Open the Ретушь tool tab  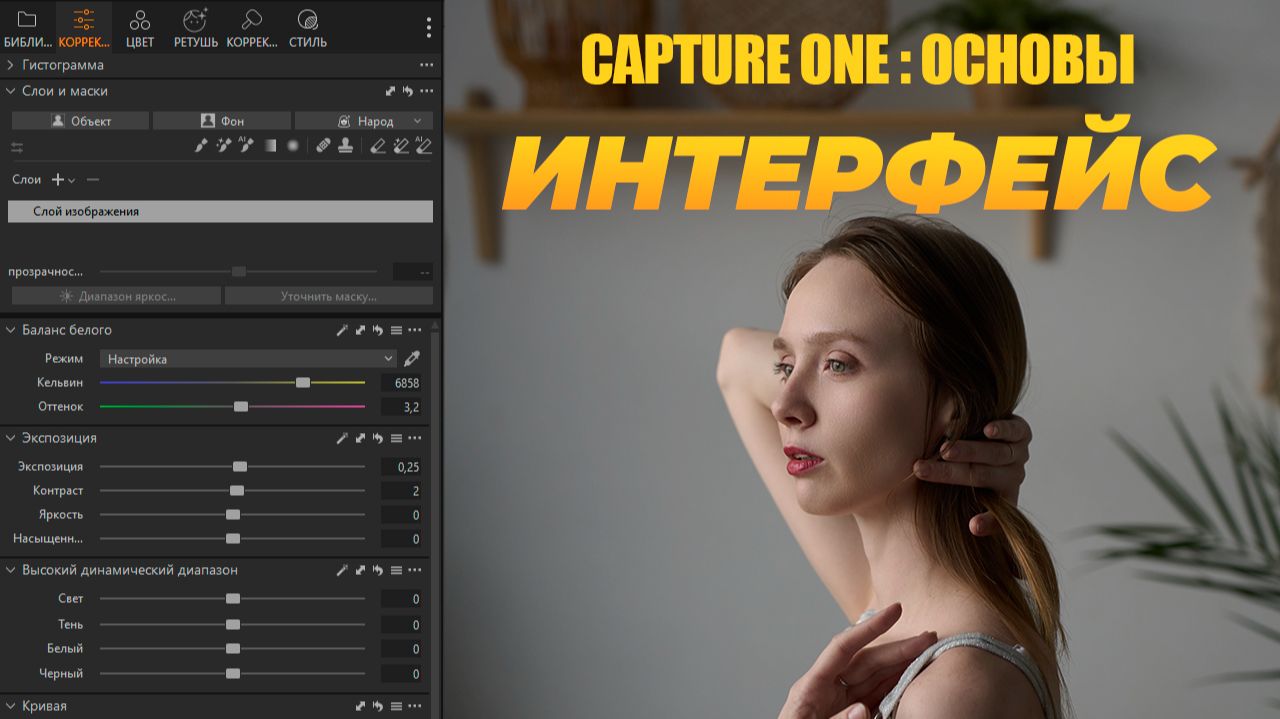click(x=195, y=28)
